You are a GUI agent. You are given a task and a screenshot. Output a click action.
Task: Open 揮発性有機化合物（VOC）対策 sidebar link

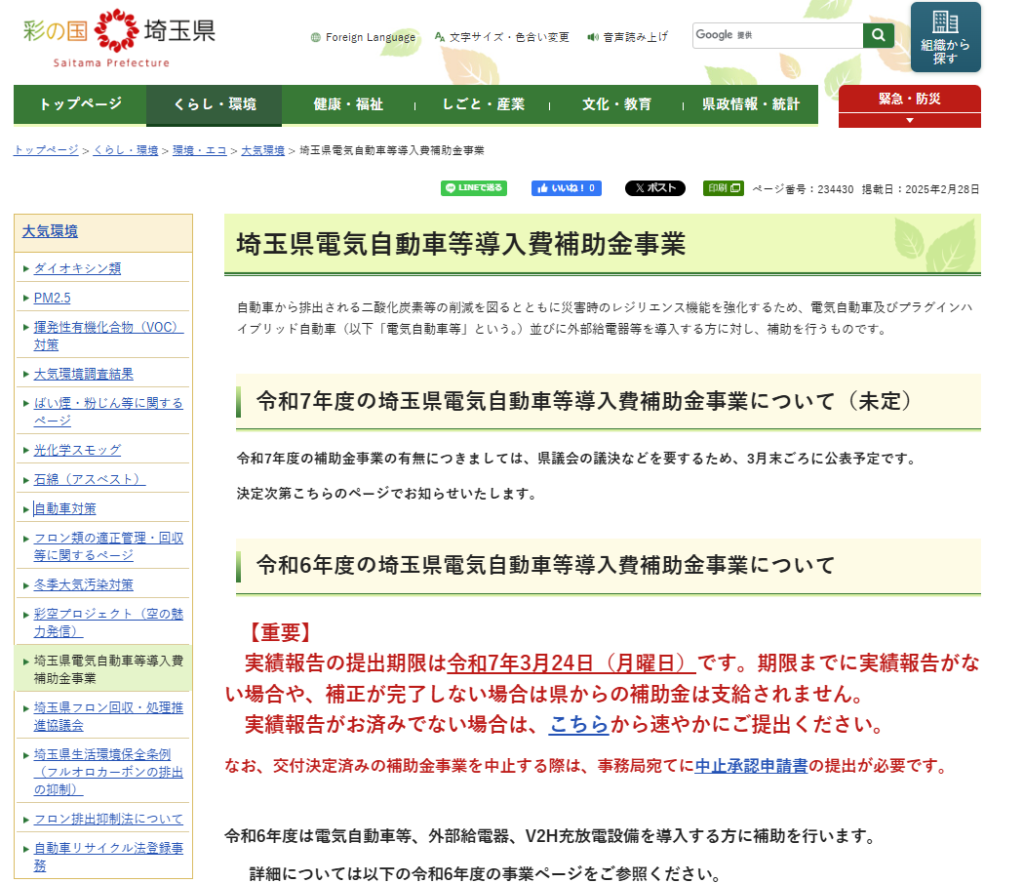click(x=108, y=336)
